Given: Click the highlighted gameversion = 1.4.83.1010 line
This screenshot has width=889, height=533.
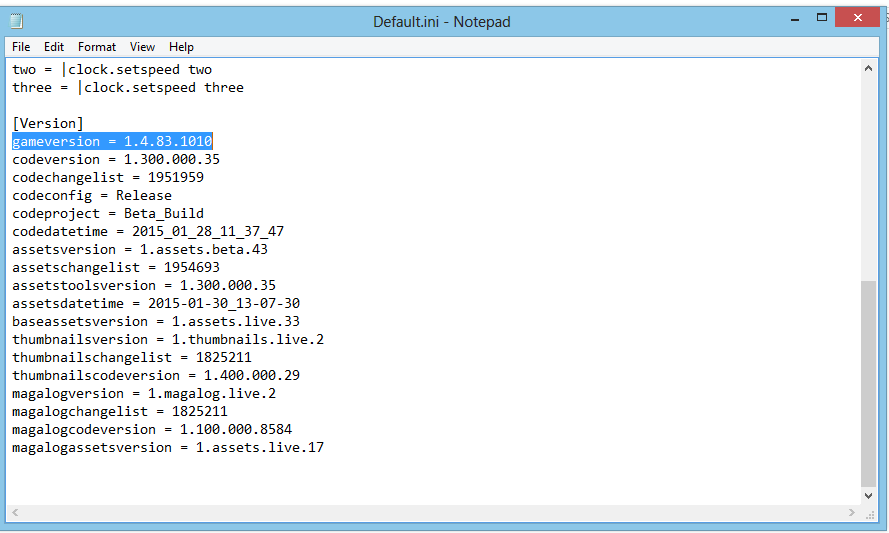Looking at the screenshot, I should pyautogui.click(x=112, y=141).
